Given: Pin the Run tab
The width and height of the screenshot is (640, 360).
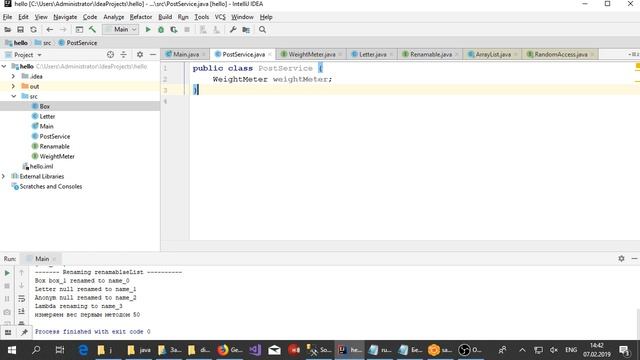Looking at the screenshot, I should point(24,332).
